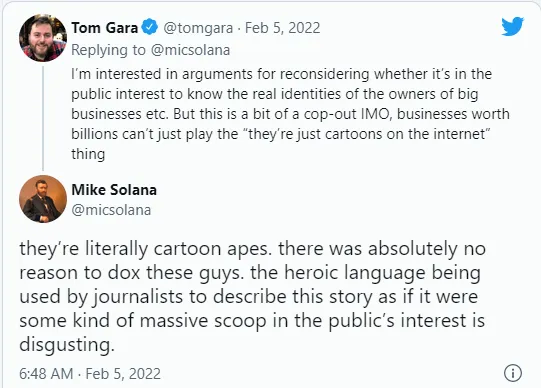The height and width of the screenshot is (388, 541).
Task: Click Mike Solana's tweet text about cartoon apes
Action: tap(253, 296)
